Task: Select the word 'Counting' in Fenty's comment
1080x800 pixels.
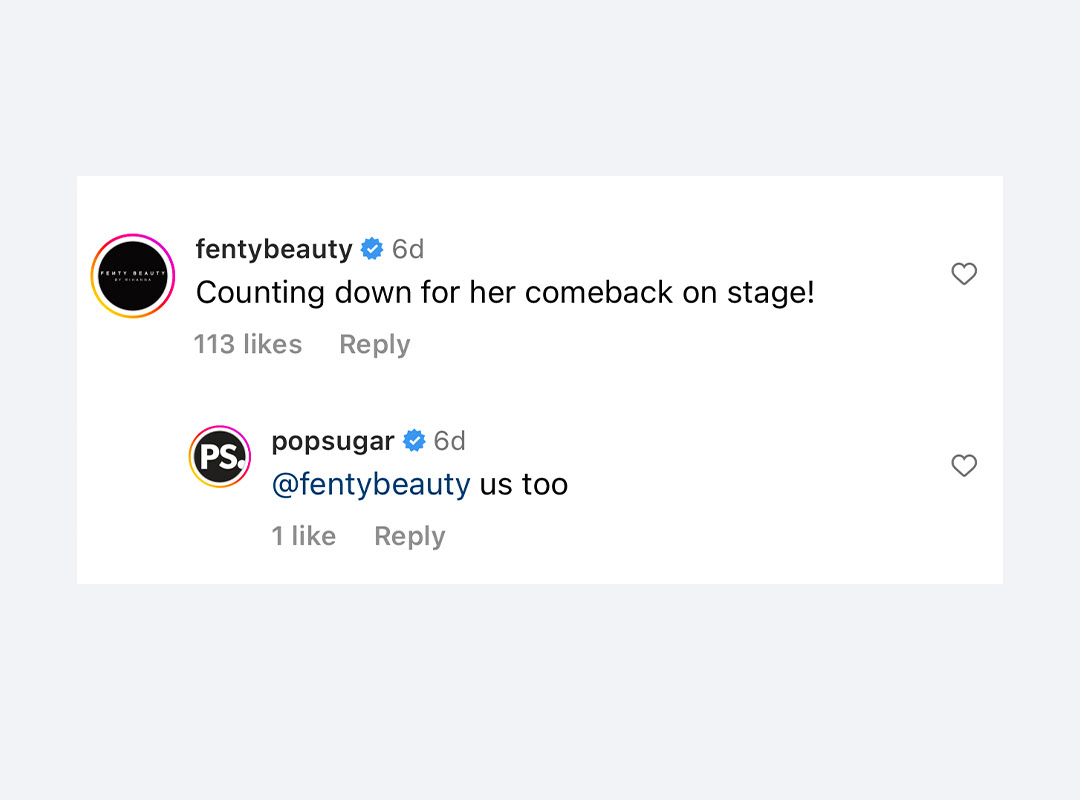Action: point(260,293)
